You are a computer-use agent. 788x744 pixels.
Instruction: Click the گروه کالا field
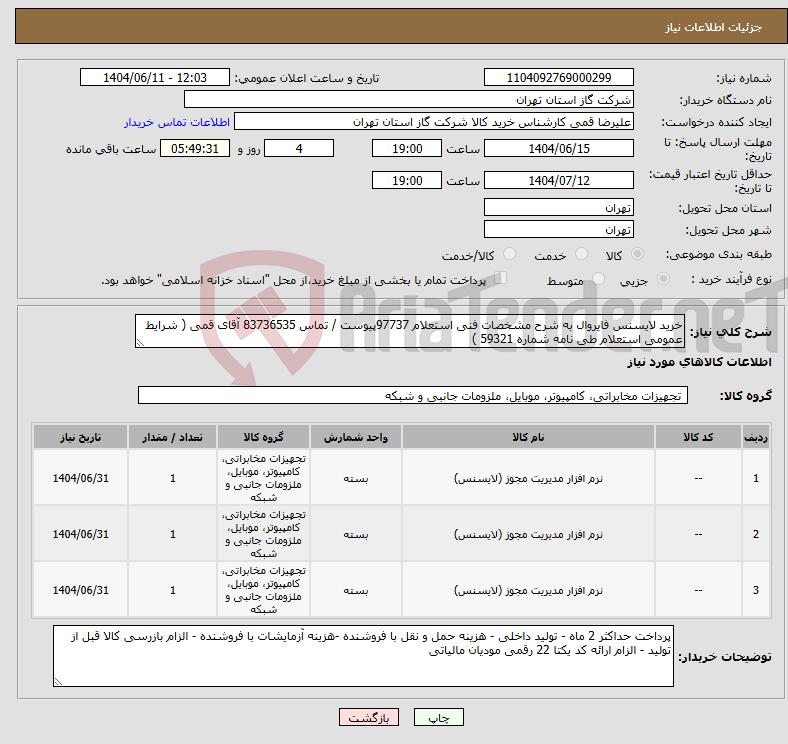(411, 396)
